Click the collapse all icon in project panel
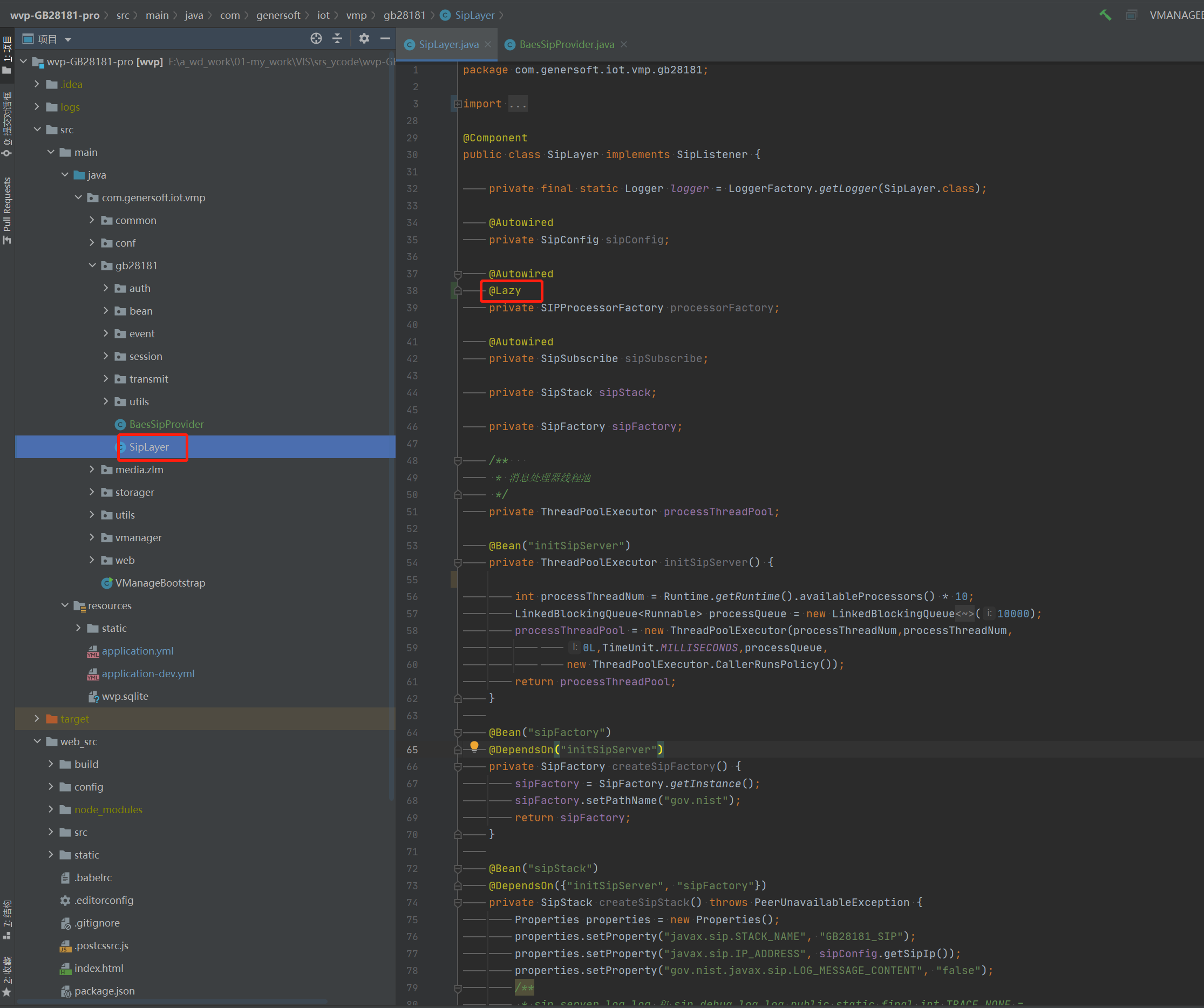This screenshot has height=1008, width=1204. 338,38
